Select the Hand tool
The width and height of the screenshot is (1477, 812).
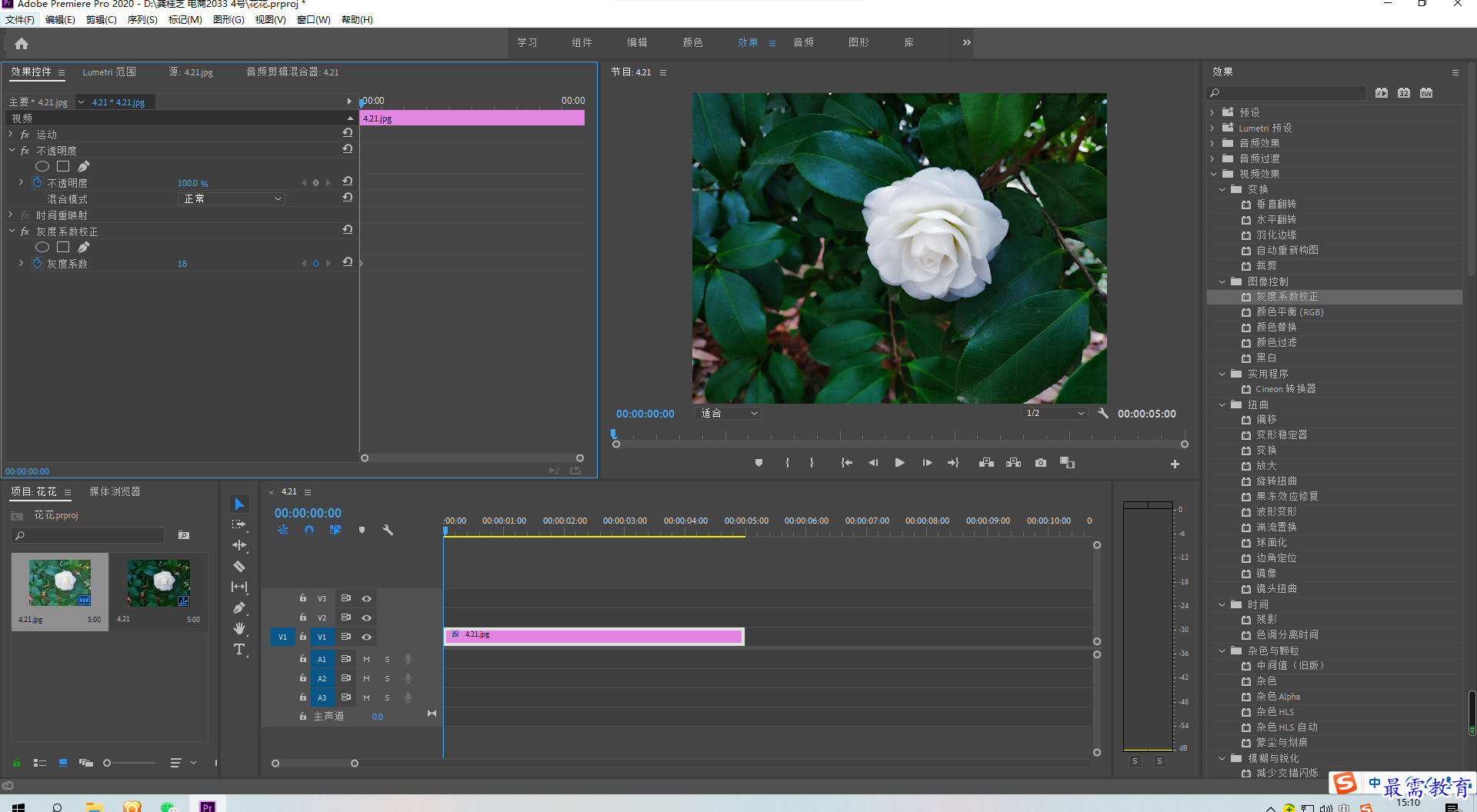coord(239,628)
